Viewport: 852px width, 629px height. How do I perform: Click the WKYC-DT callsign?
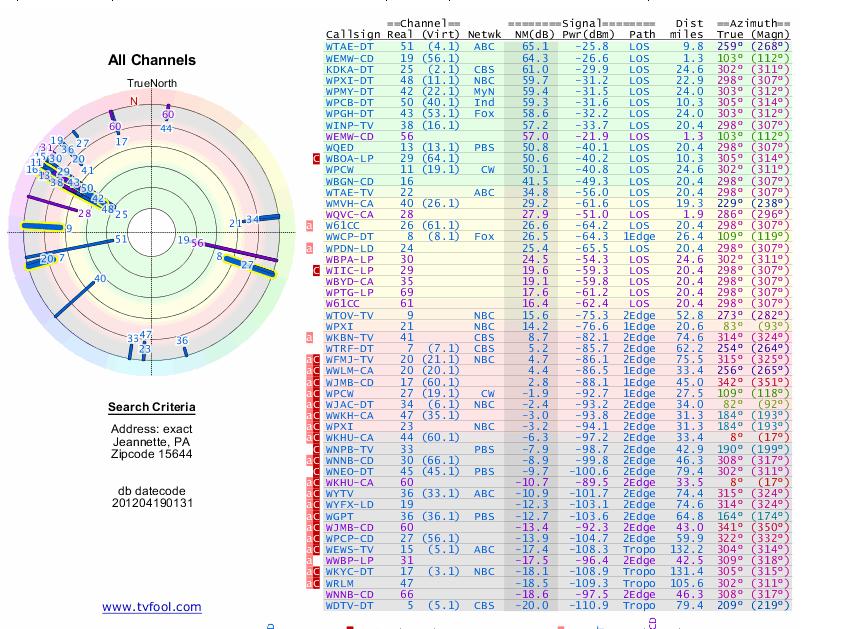point(349,572)
